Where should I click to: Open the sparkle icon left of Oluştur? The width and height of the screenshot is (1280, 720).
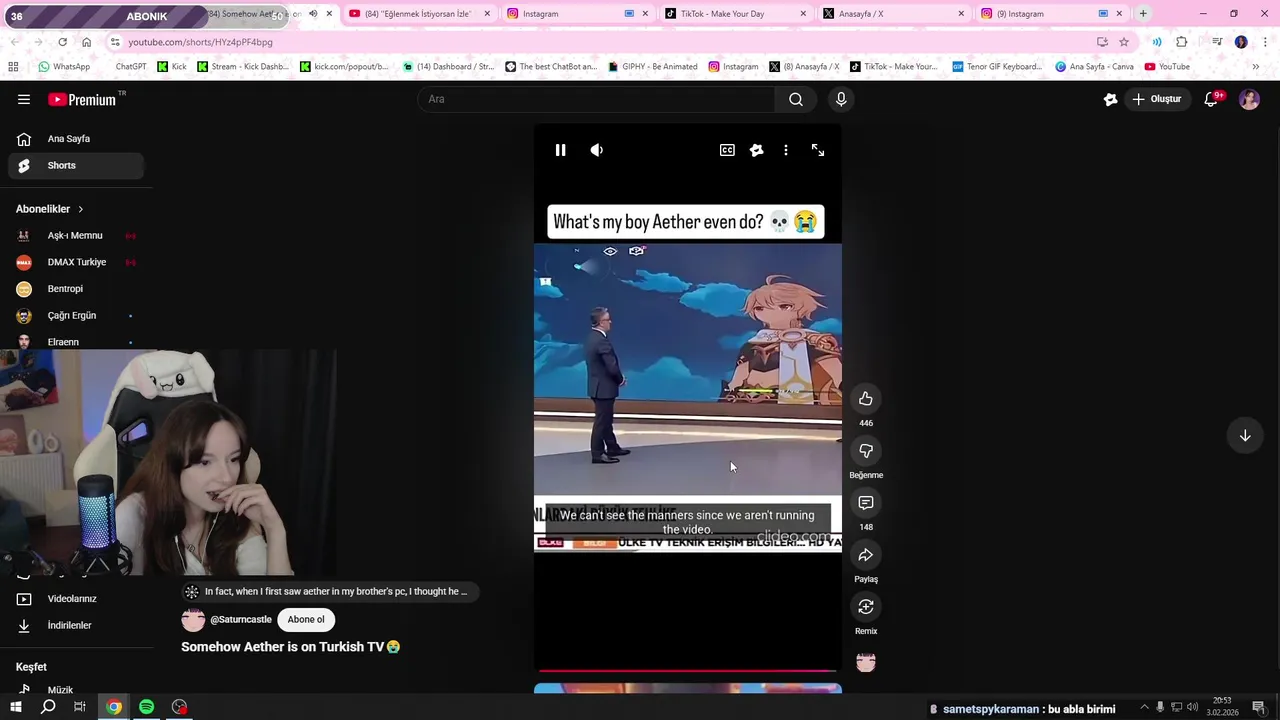1110,99
